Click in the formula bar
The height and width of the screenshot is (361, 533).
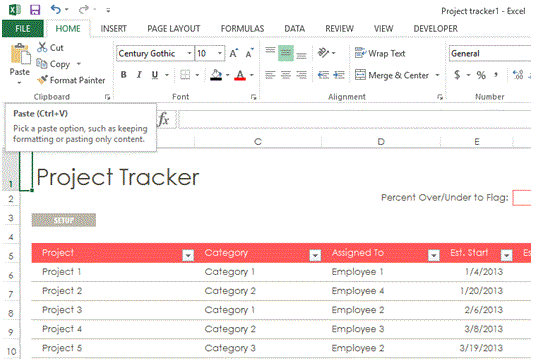coord(355,119)
